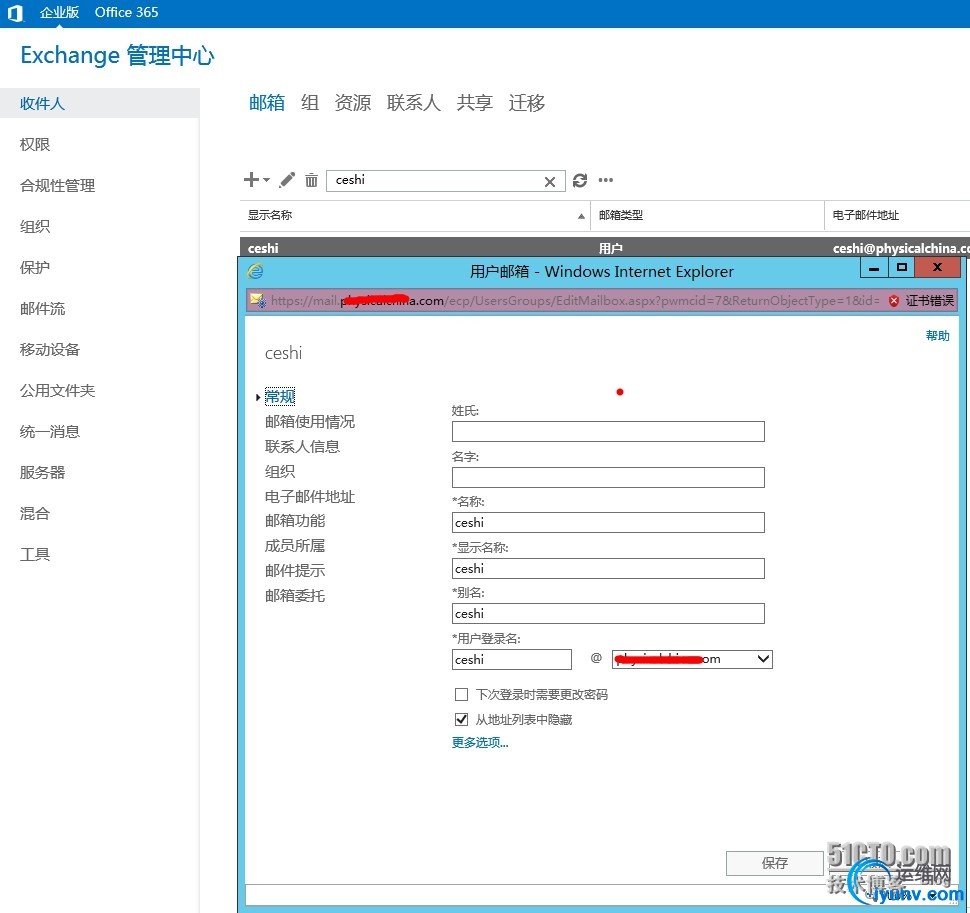970x913 pixels.
Task: Click the Office 365 text link in the top bar
Action: coord(126,12)
